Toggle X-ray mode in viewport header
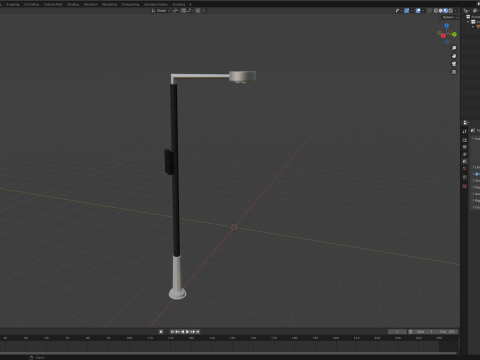This screenshot has width=480, height=360. point(429,11)
